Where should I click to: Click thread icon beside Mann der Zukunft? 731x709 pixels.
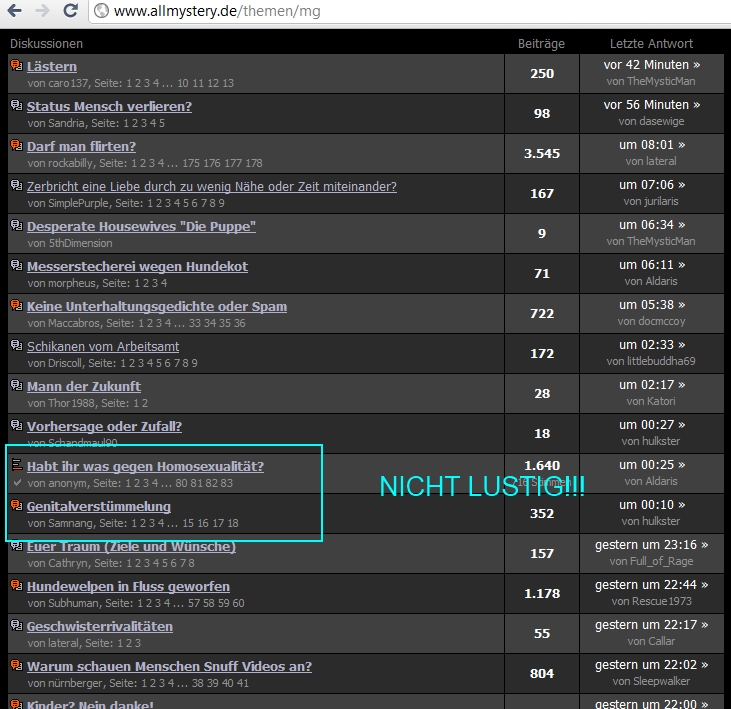pos(16,385)
